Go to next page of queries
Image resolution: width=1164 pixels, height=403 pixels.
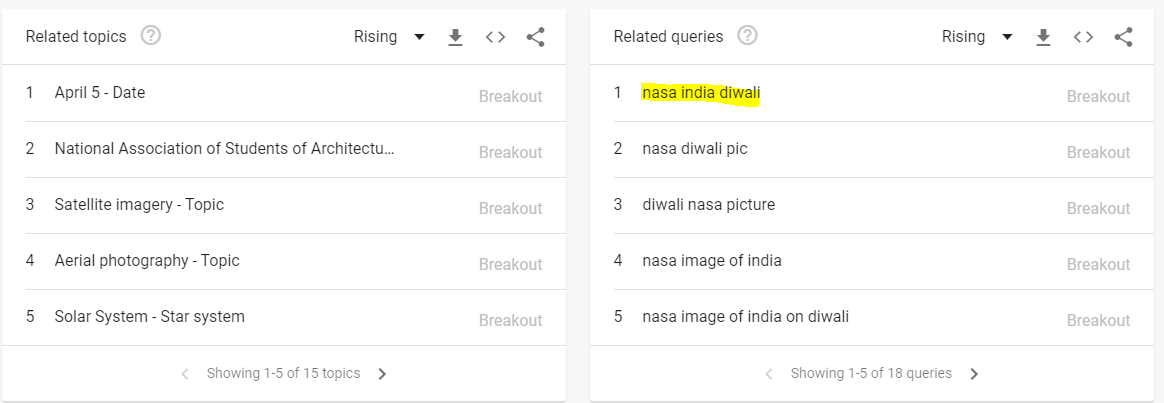point(975,374)
